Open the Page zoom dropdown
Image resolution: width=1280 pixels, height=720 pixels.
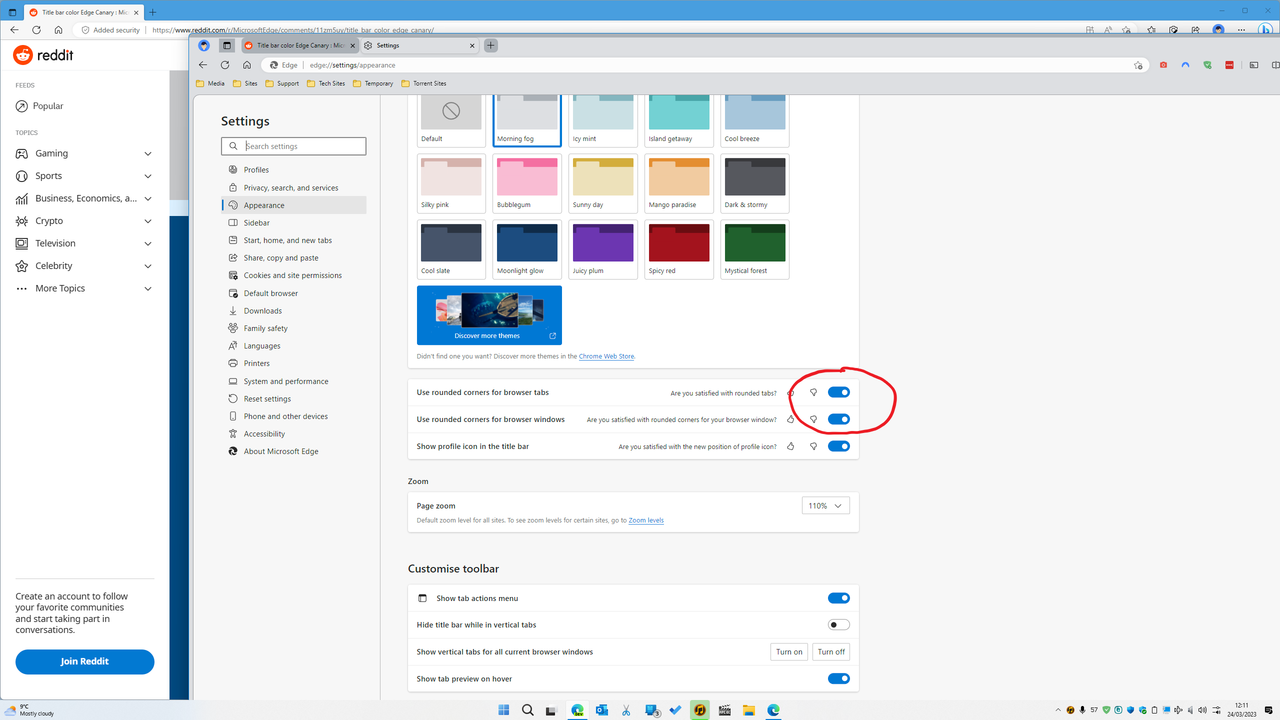(x=824, y=505)
